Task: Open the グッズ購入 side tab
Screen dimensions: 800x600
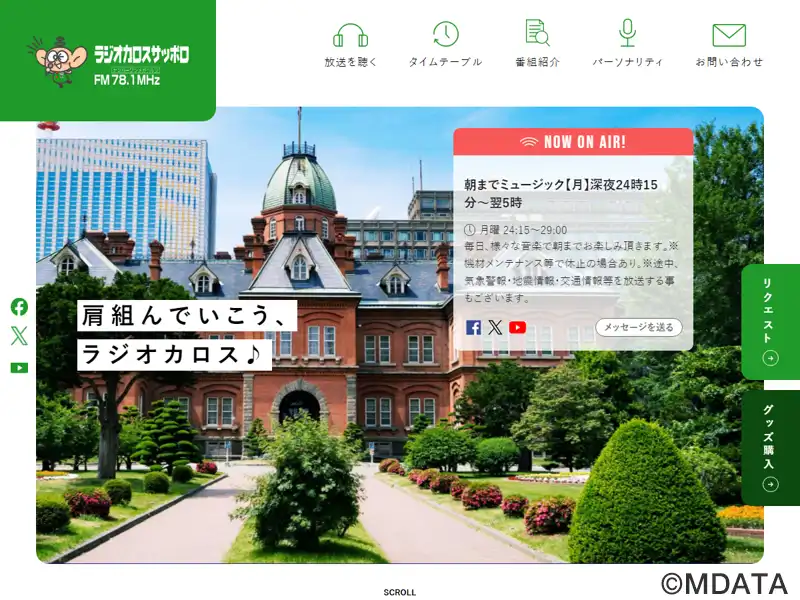Action: coord(770,448)
